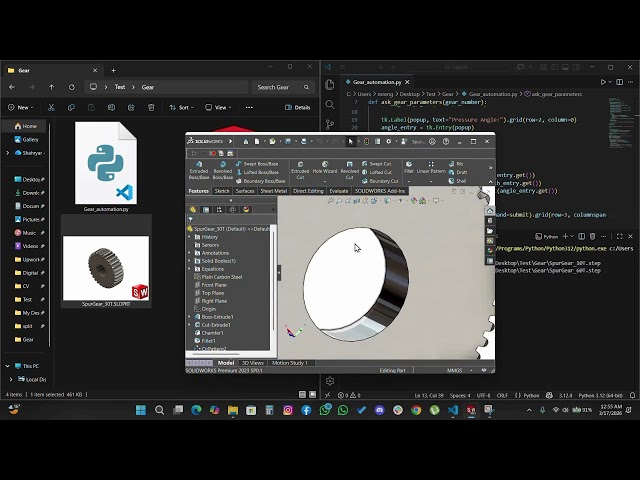Choose Boundary Boss/Base feature
This screenshot has height=480, width=640.
tap(260, 181)
